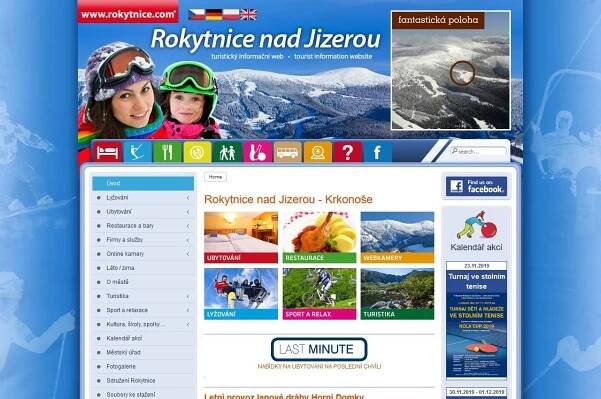Click the fantastická poloha aerial photo
The height and width of the screenshot is (399, 601).
[451, 71]
